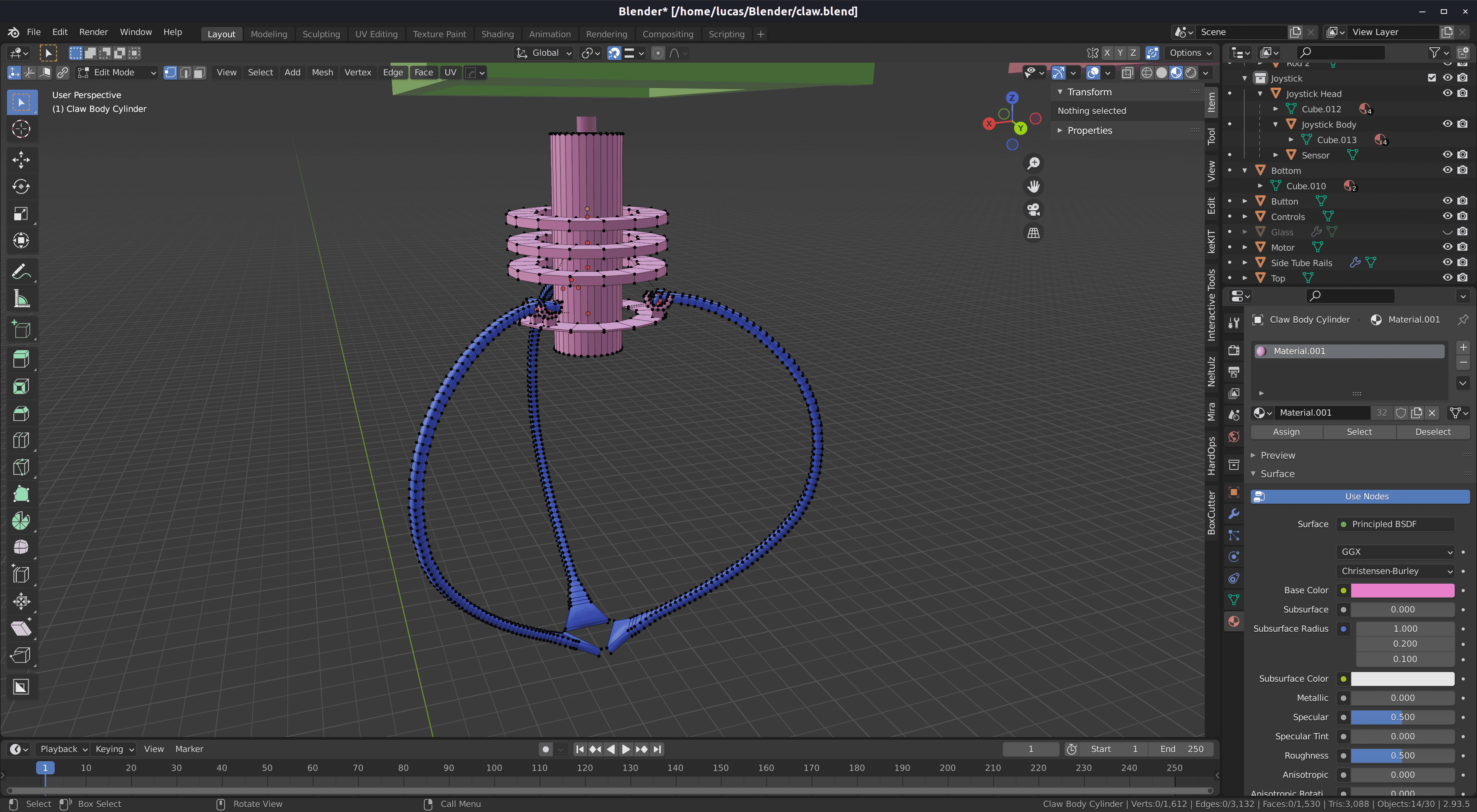Open Modifier properties wrench tab
The height and width of the screenshot is (812, 1477).
[x=1234, y=514]
